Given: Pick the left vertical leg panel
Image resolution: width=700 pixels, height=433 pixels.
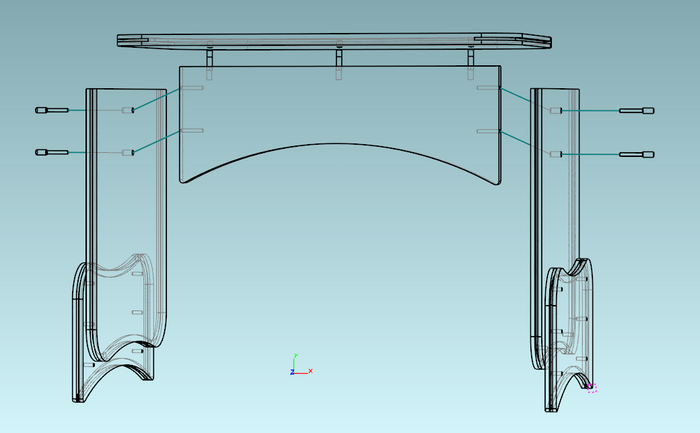Looking at the screenshot, I should click(126, 223).
